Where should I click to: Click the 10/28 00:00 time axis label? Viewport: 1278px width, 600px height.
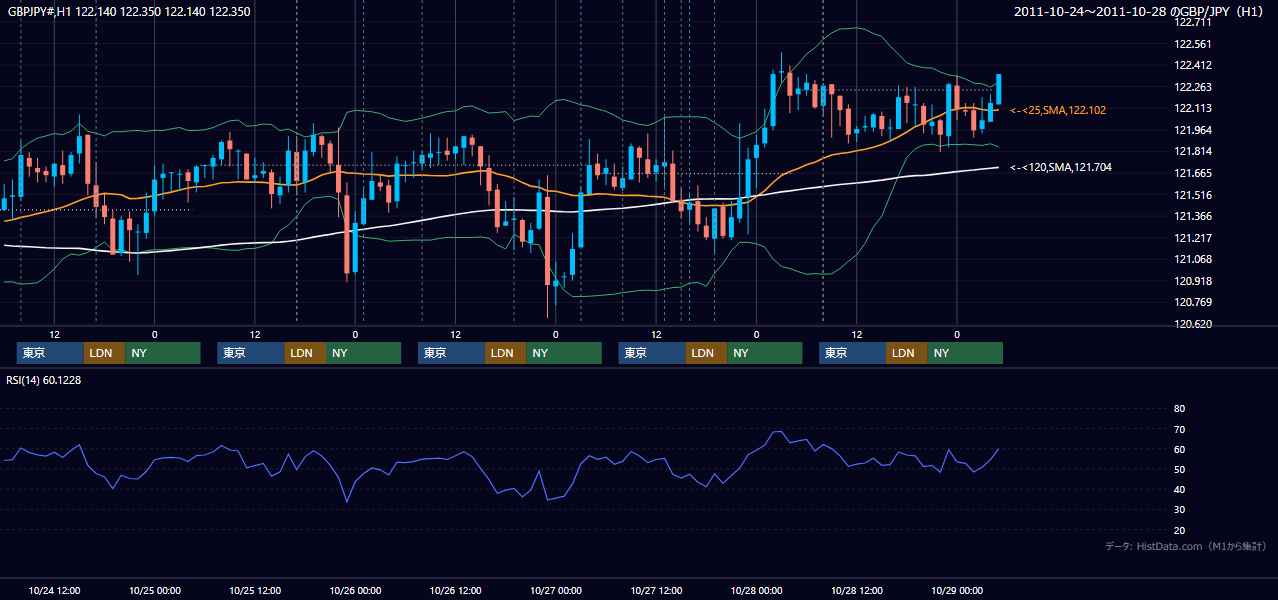pos(756,590)
